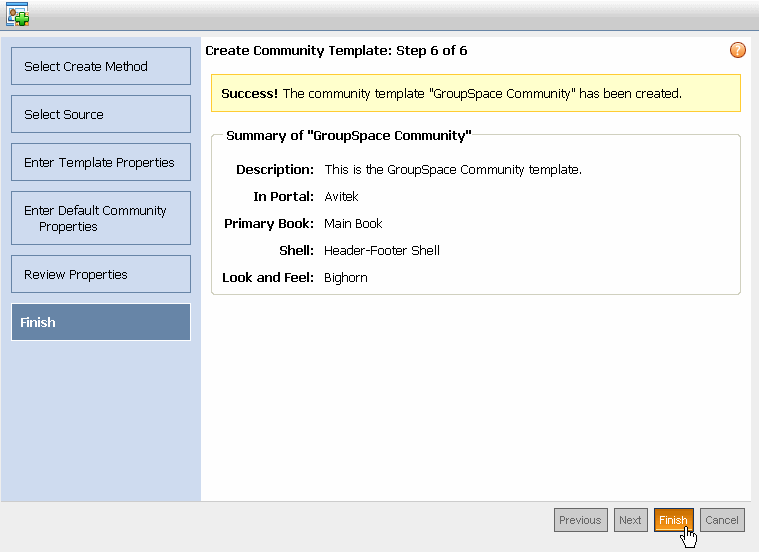Click the shell value 'Header-Footer Shell'
The image size is (759, 552).
click(x=382, y=251)
